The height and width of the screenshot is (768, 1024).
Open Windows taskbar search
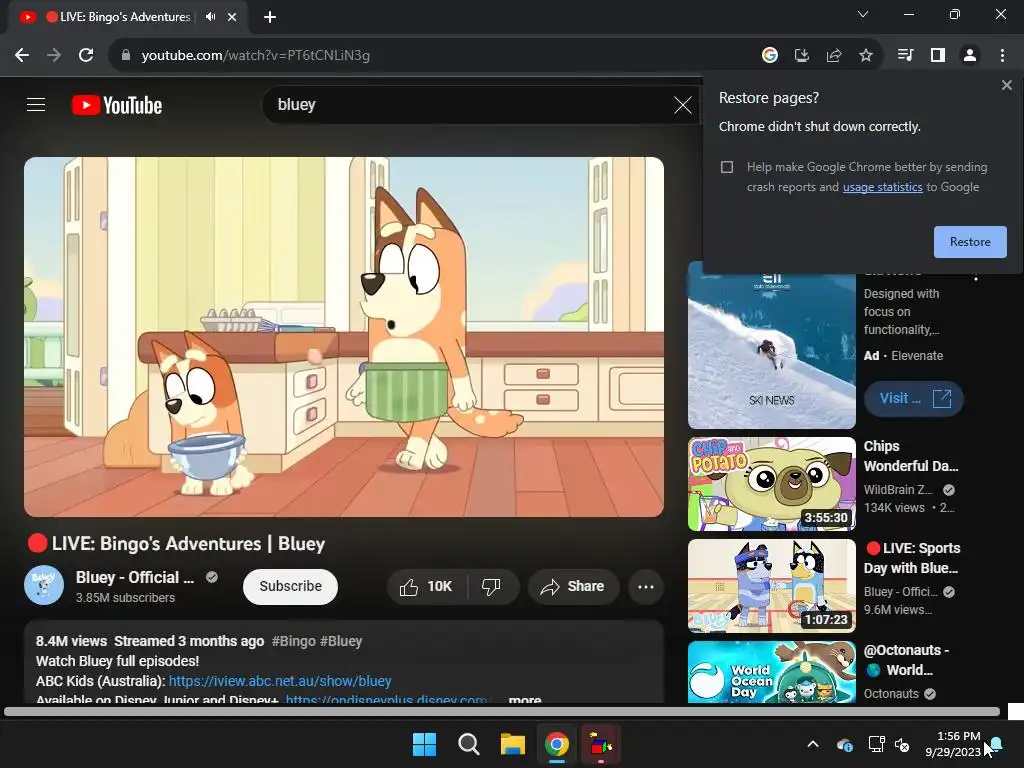coord(468,744)
